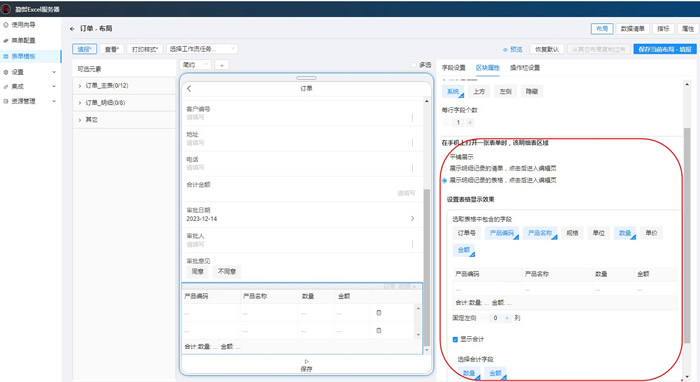Expand the 其它 tree node
Screen dimensions: 700x382
click(x=80, y=120)
